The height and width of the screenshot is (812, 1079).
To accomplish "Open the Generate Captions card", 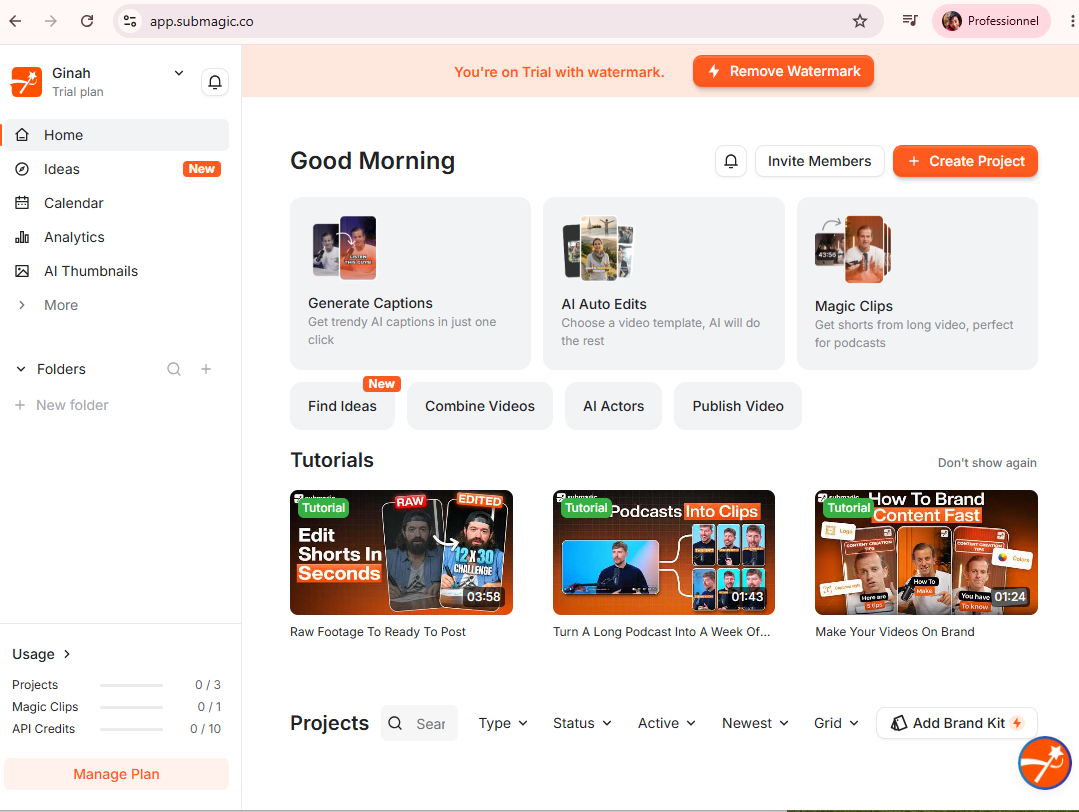I will pos(410,284).
